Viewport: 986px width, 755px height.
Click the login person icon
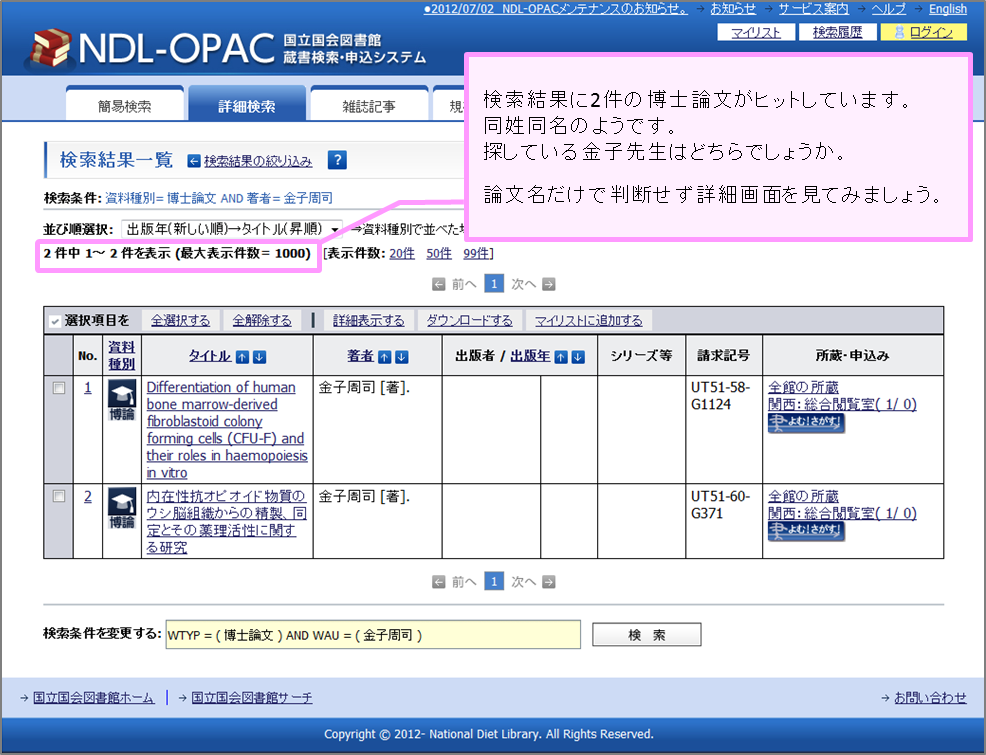pos(899,32)
